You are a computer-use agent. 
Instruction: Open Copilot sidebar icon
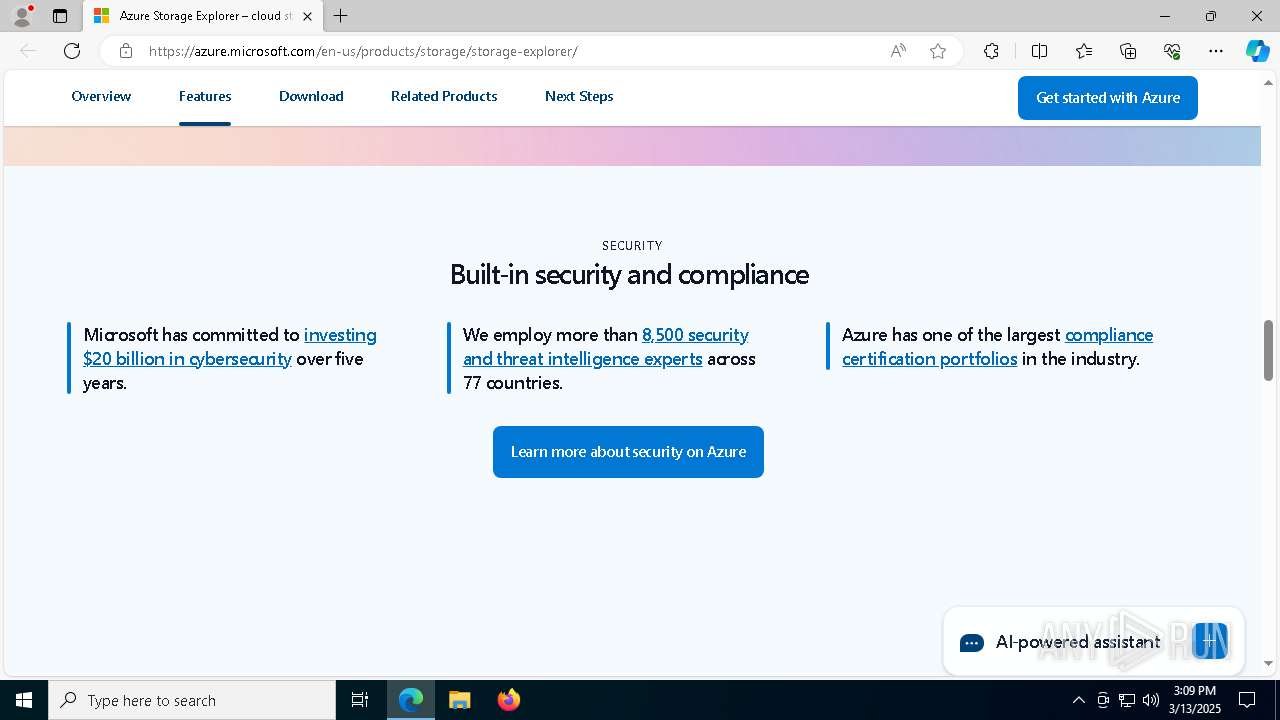(1257, 51)
